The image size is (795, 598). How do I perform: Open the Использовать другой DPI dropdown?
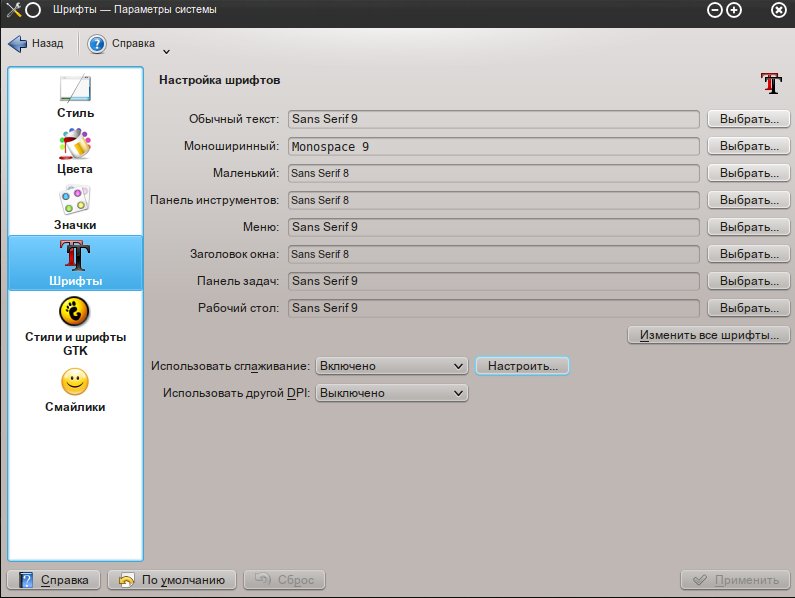pos(391,393)
